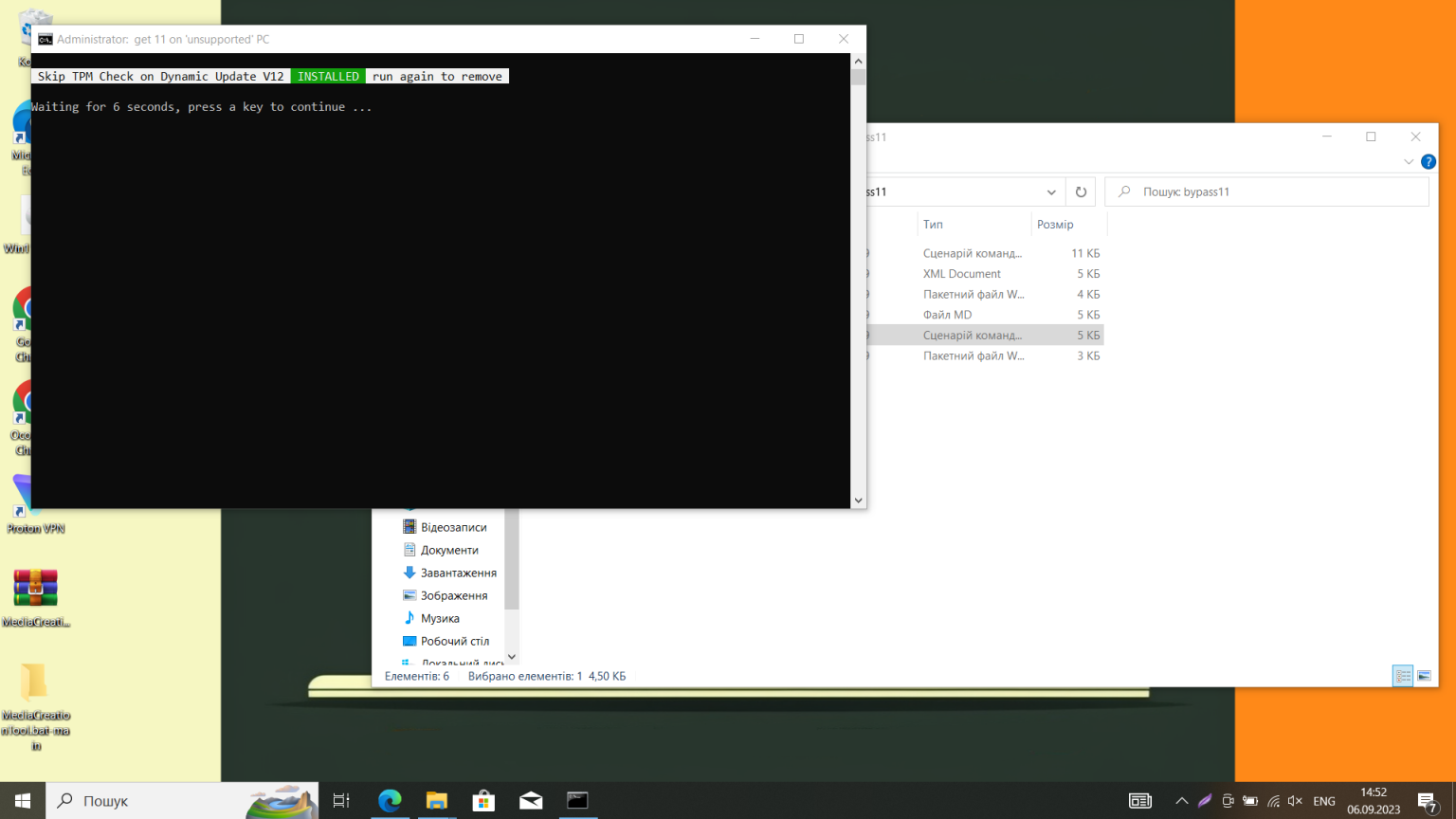This screenshot has width=1456, height=819.
Task: Collapse the Explorer ribbon chevron
Action: [x=1409, y=161]
